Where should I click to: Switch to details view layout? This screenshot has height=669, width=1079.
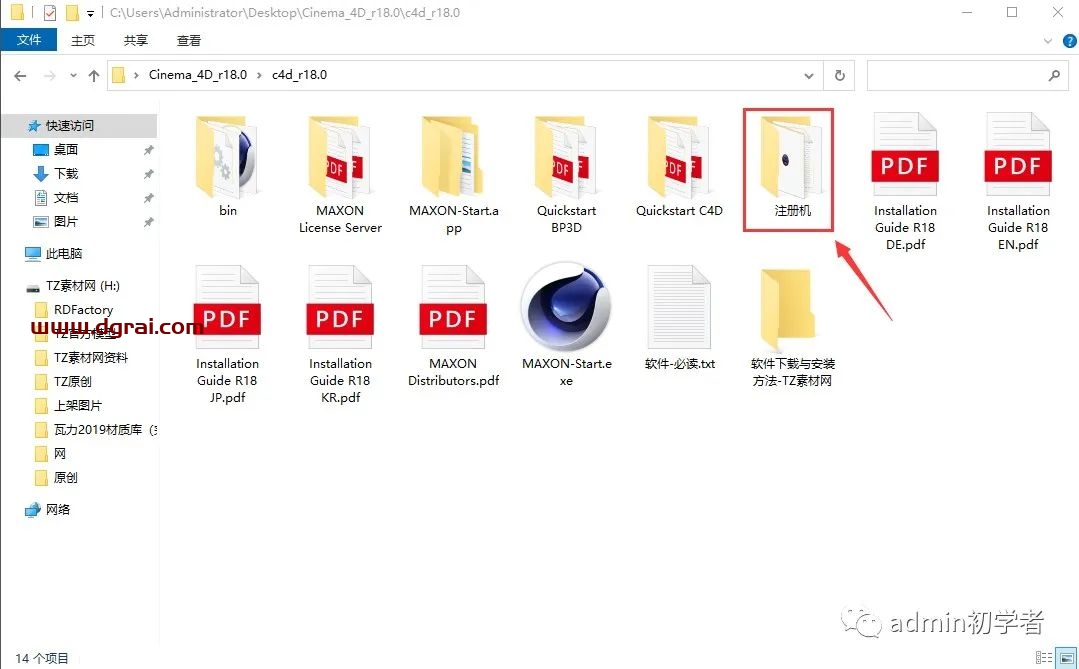(1043, 657)
